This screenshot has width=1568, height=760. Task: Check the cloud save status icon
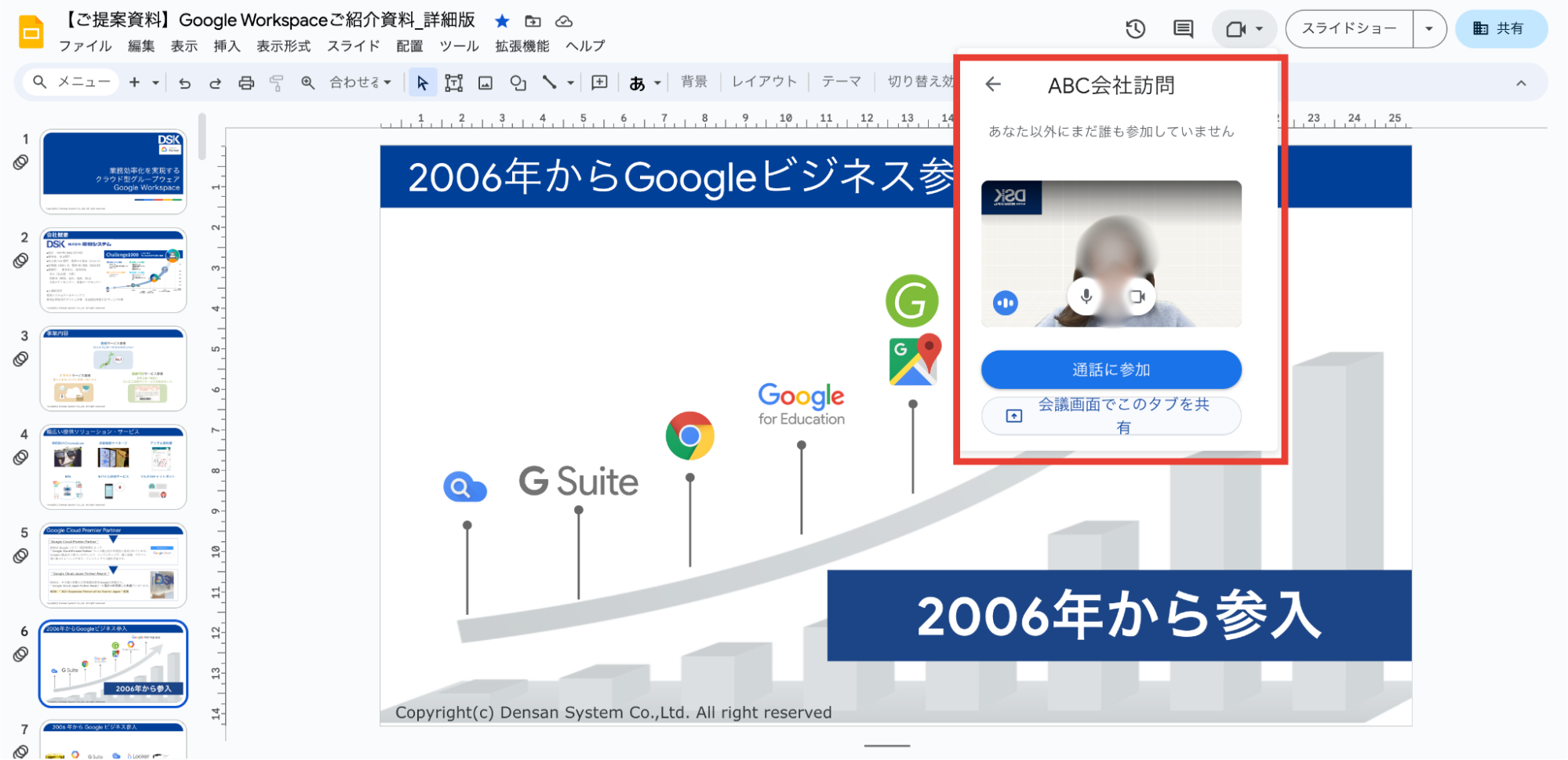[x=564, y=21]
